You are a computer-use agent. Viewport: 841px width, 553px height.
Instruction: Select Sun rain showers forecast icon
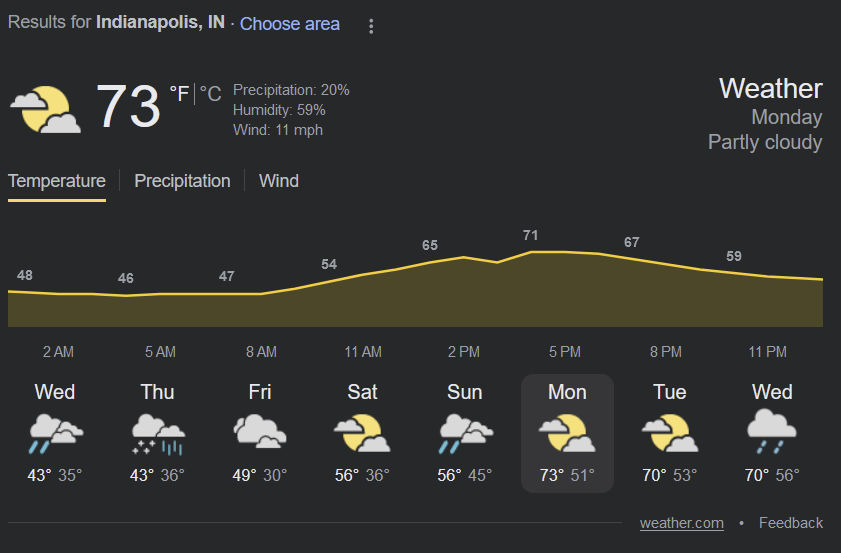466,433
